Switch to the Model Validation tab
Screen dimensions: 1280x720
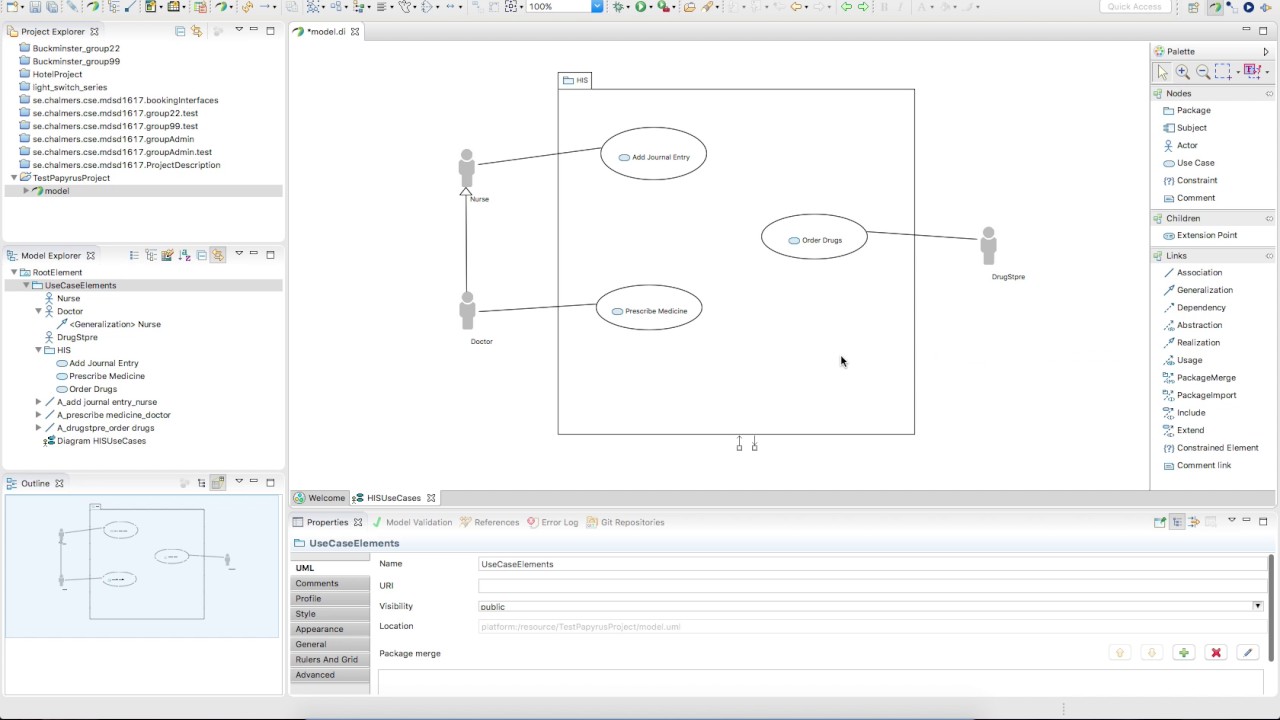[x=412, y=522]
